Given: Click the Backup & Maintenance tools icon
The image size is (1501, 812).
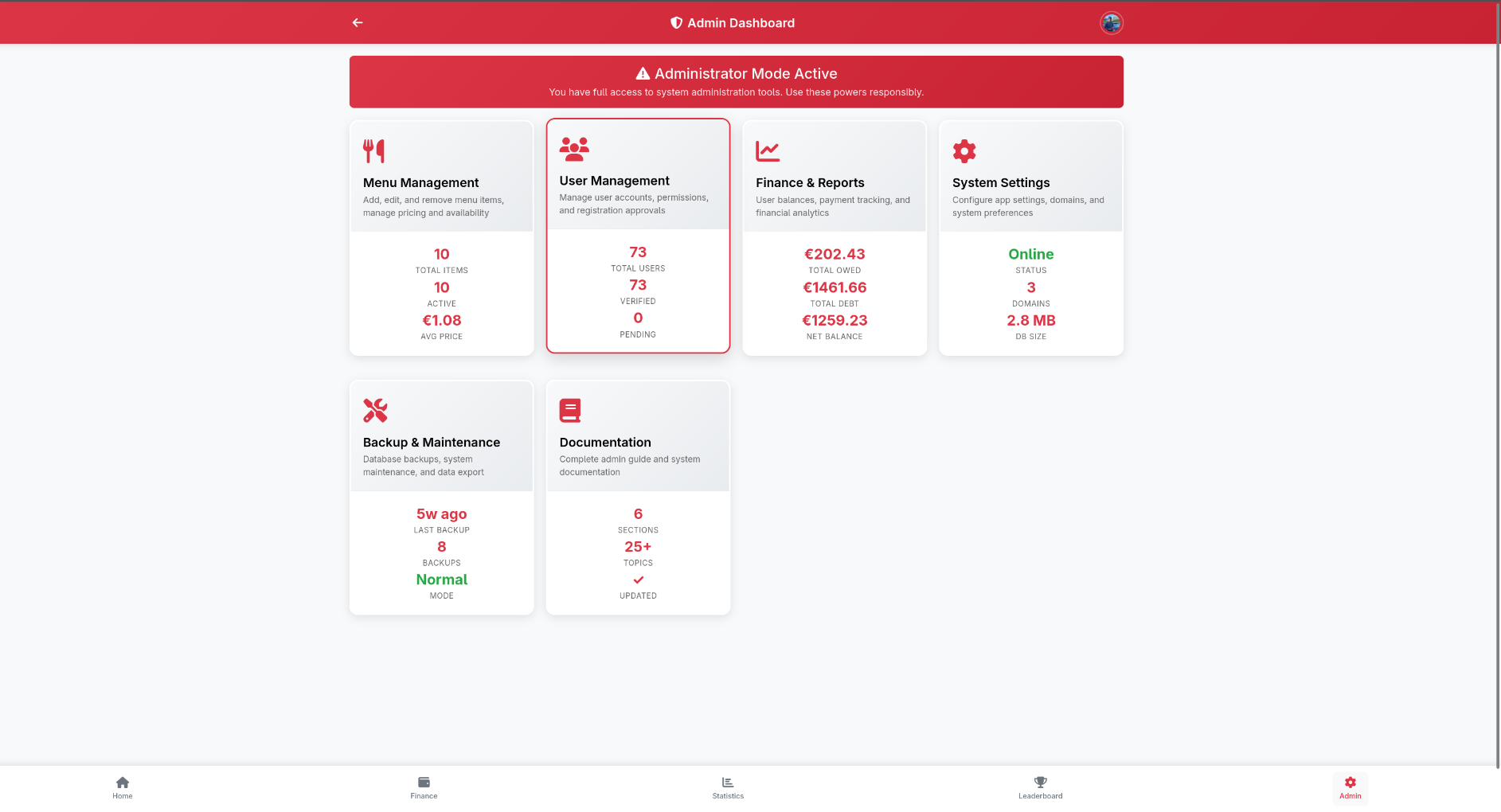Looking at the screenshot, I should pyautogui.click(x=375, y=410).
